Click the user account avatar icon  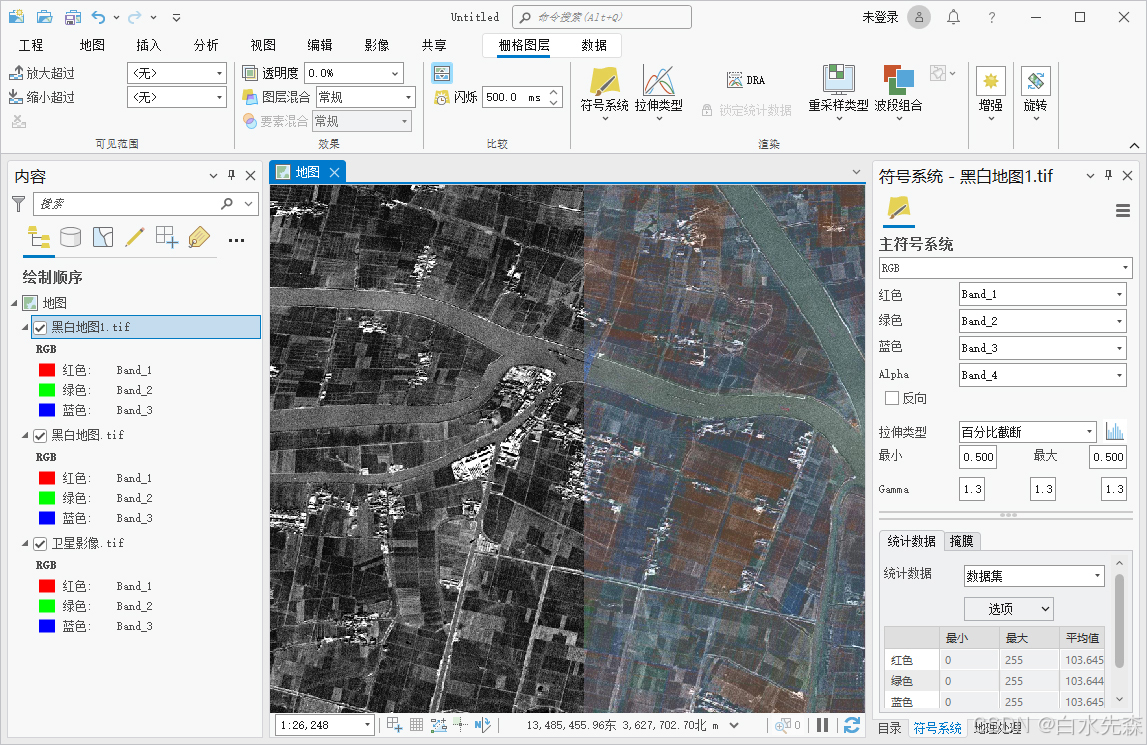[919, 16]
